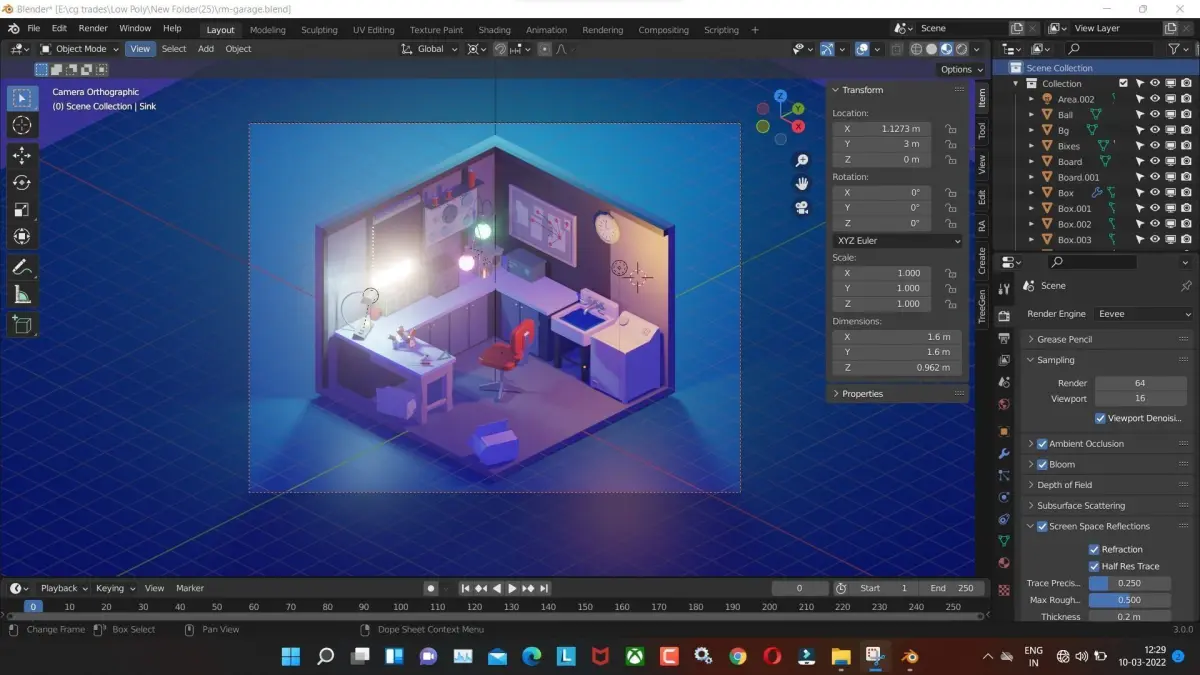Toggle Collection exclude checkbox in outliner
This screenshot has width=1200, height=675.
click(1123, 84)
